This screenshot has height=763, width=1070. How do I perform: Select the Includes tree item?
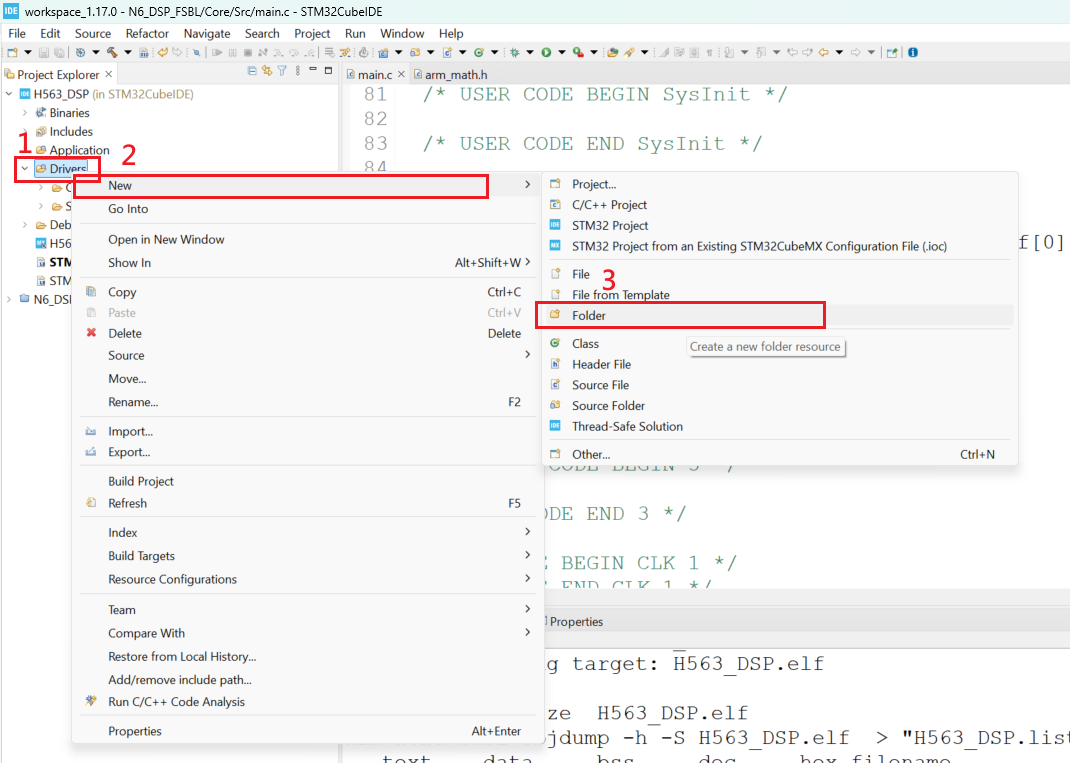pos(63,131)
